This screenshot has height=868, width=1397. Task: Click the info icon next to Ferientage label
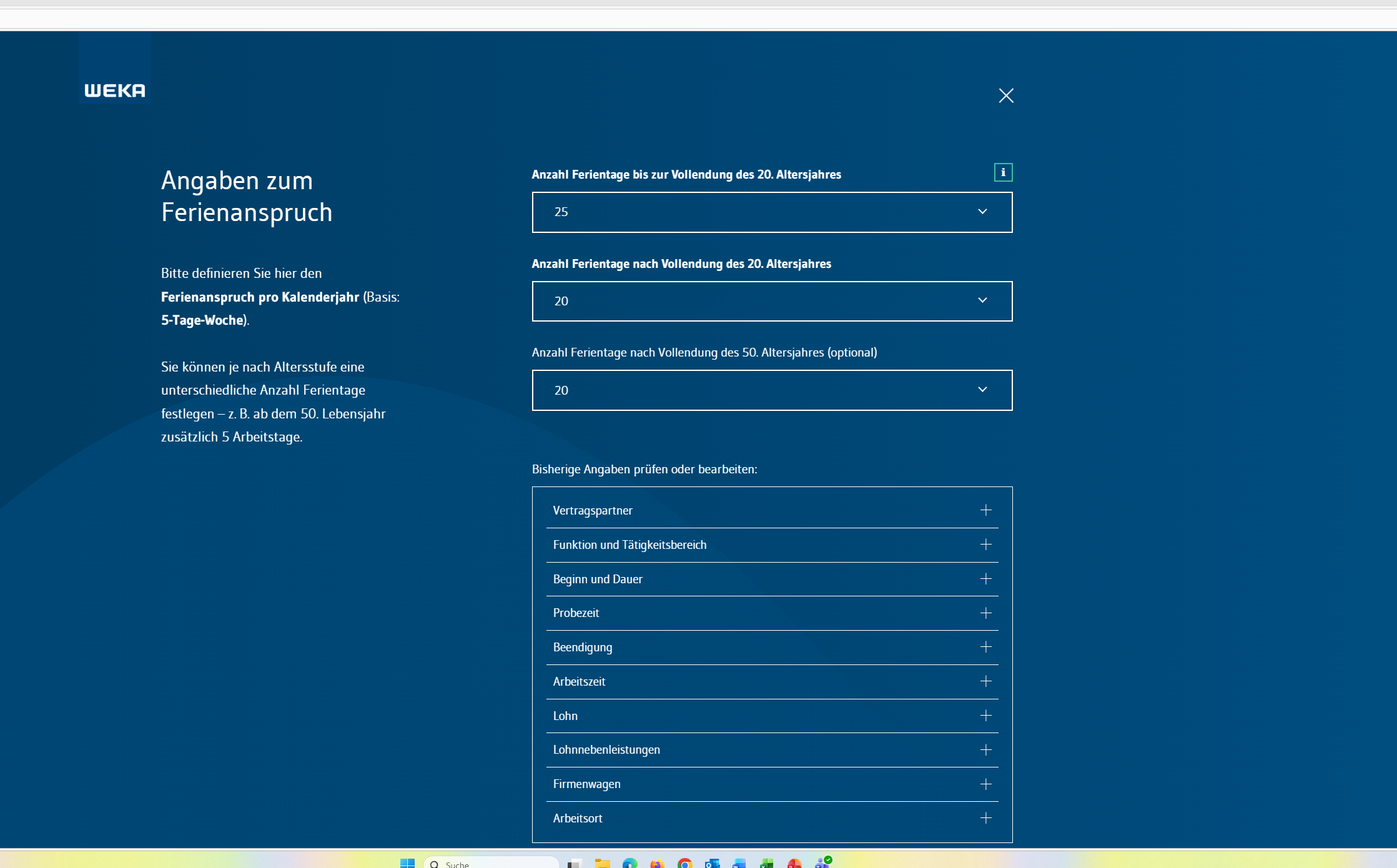1003,172
